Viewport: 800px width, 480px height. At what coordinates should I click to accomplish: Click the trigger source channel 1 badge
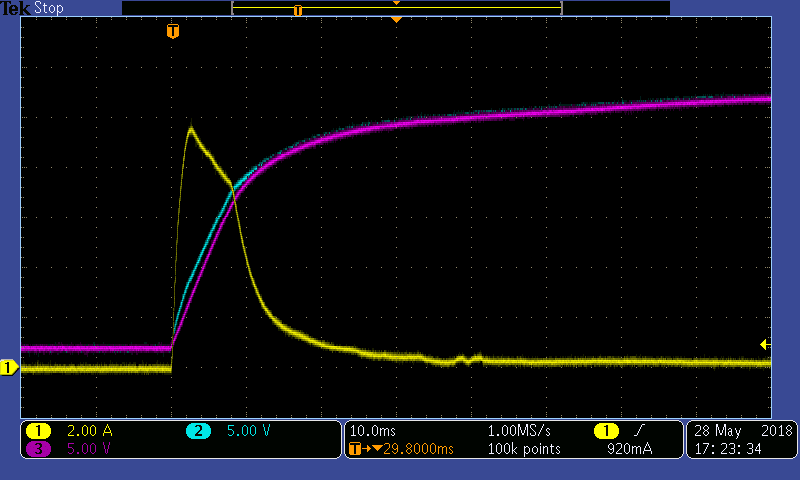click(606, 431)
